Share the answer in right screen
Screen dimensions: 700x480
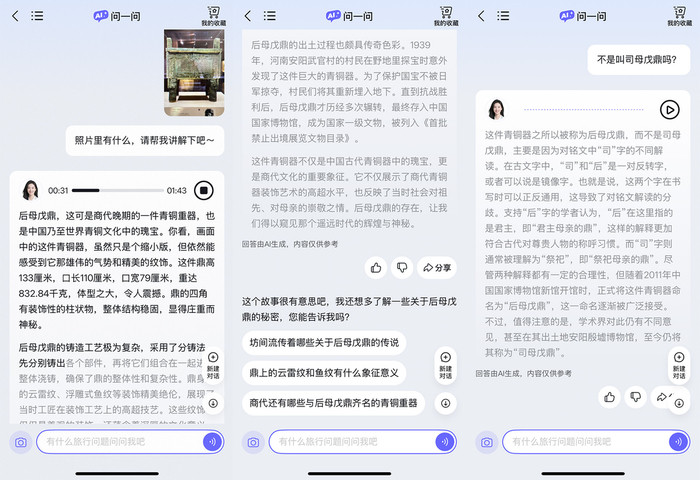[x=662, y=397]
